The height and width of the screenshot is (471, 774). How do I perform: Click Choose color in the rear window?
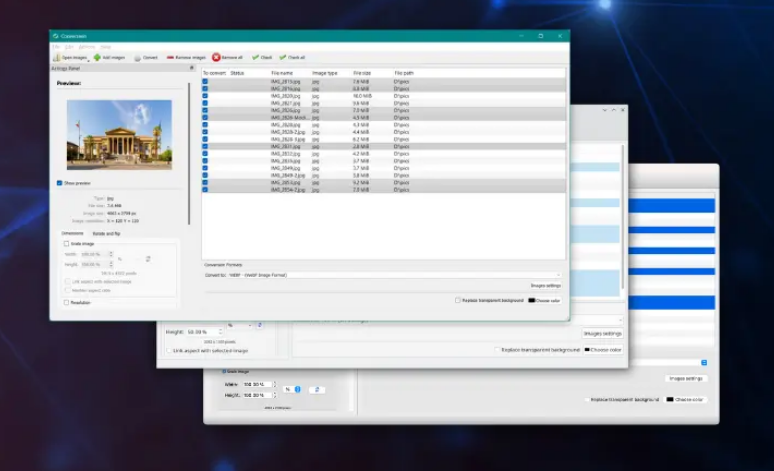click(x=685, y=399)
